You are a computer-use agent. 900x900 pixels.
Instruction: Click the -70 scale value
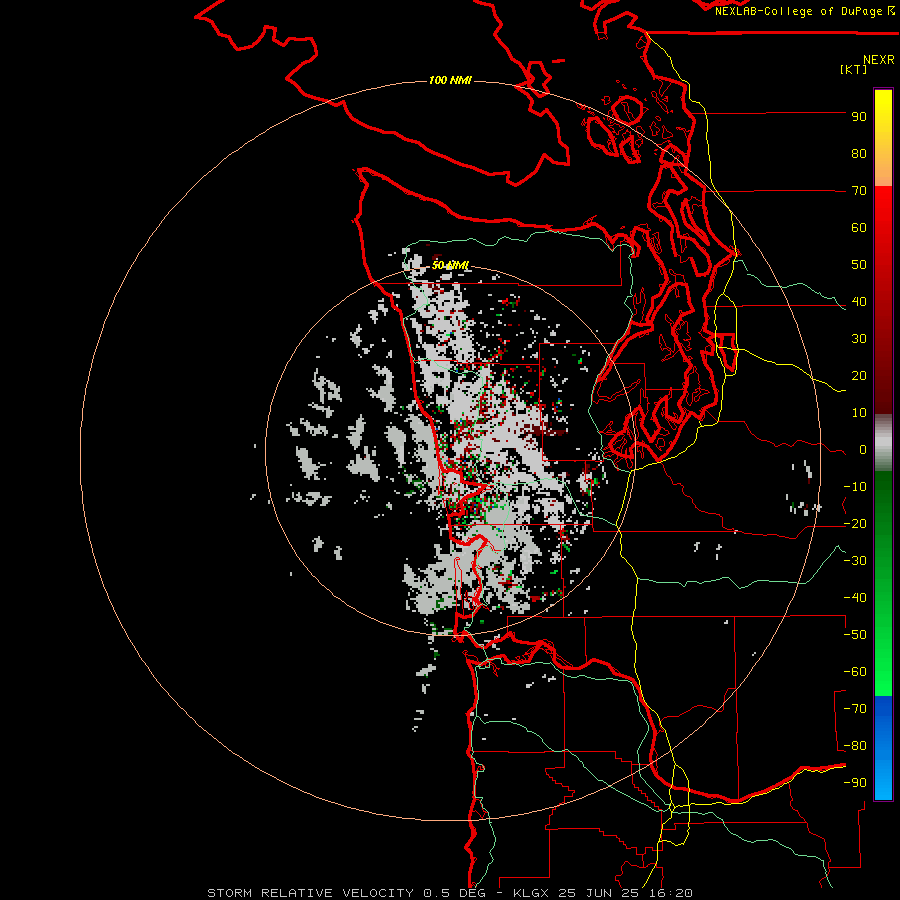(x=855, y=709)
